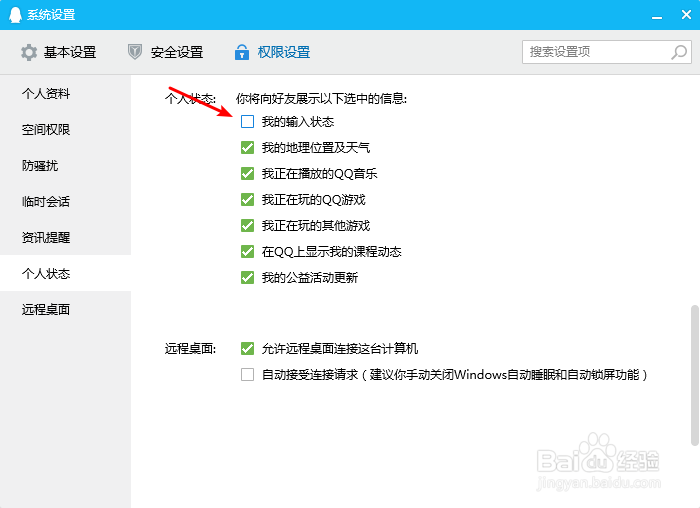700x508 pixels.
Task: Click the 远程桌面: section label
Action: tap(190, 348)
